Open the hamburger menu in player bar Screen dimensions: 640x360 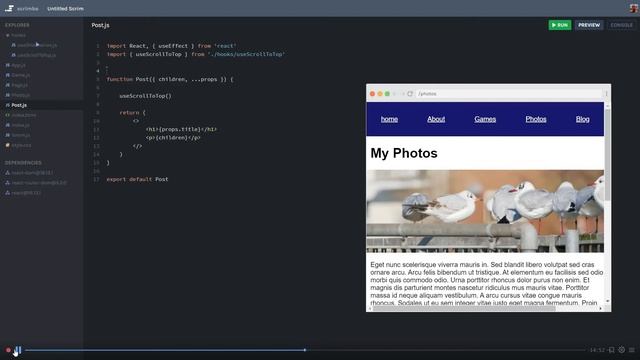coord(632,350)
